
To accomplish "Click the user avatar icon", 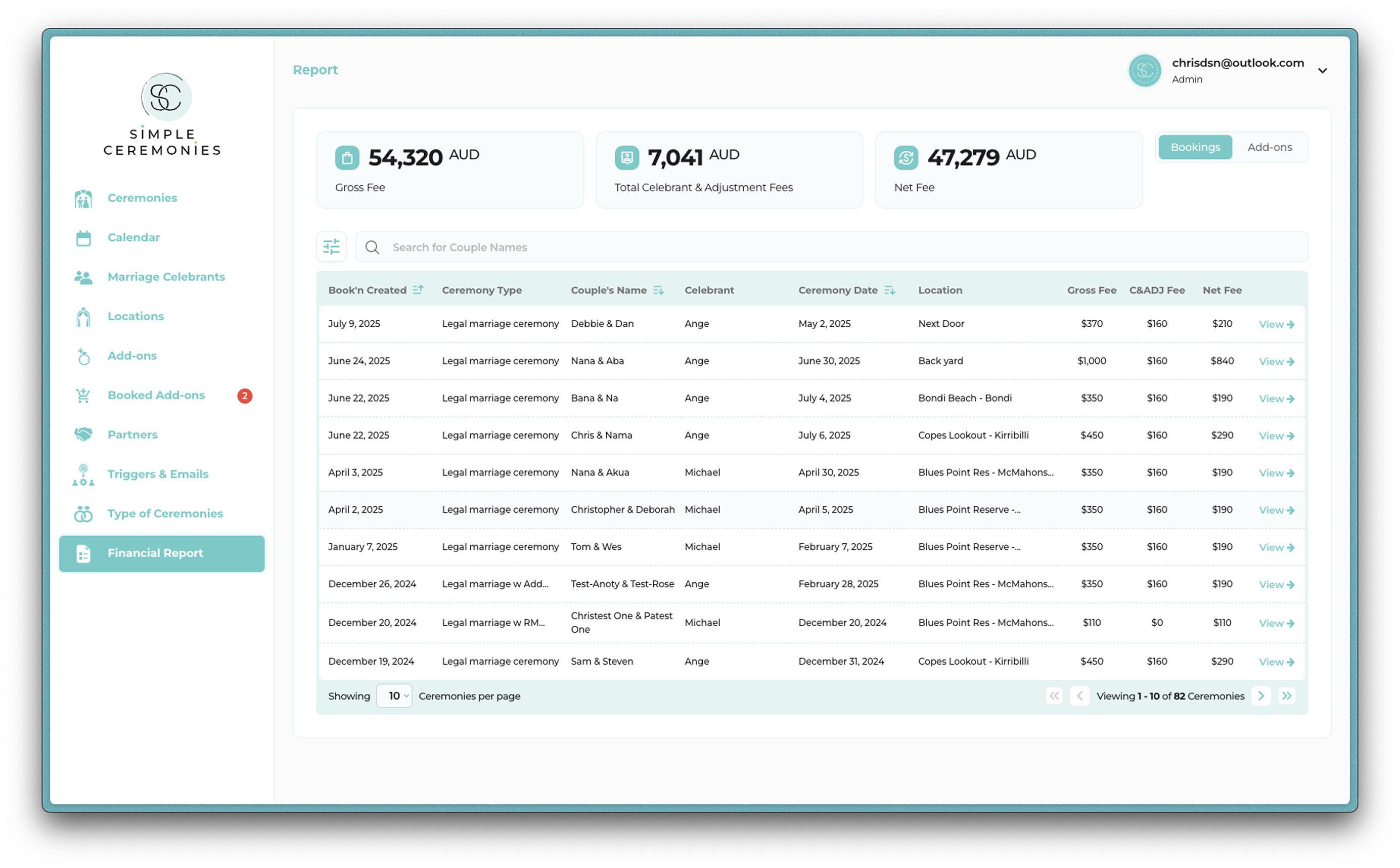I will pyautogui.click(x=1145, y=71).
